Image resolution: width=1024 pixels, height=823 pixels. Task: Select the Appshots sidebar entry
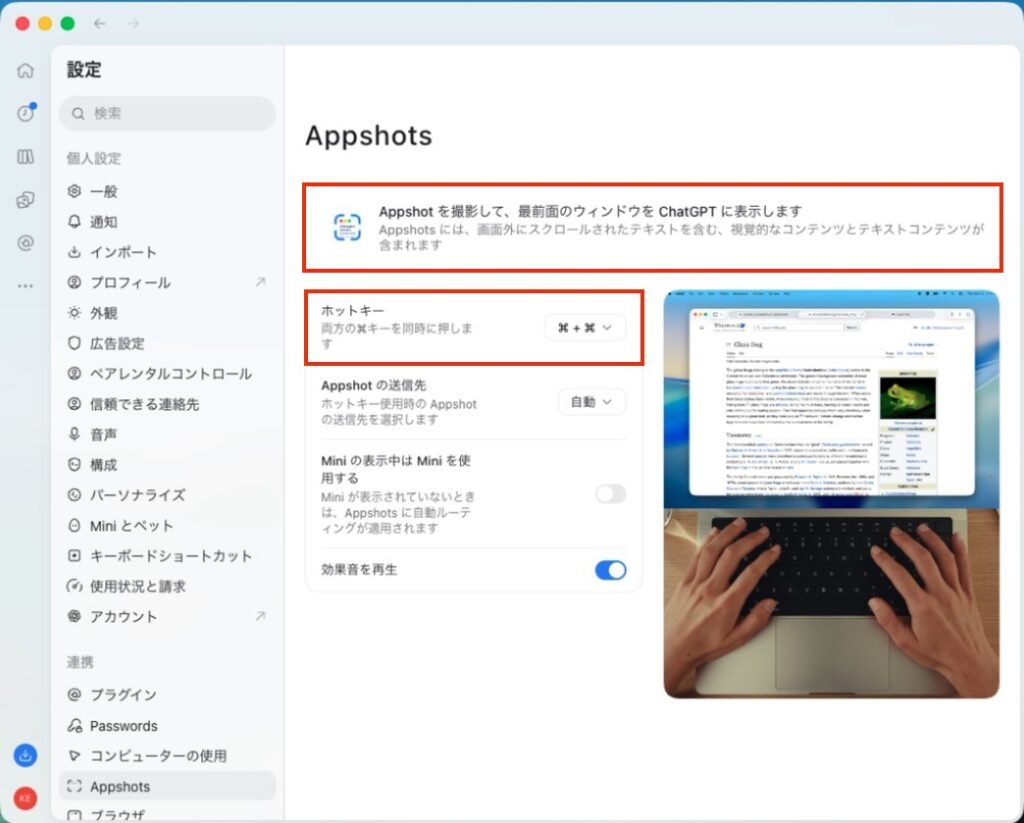pos(167,786)
